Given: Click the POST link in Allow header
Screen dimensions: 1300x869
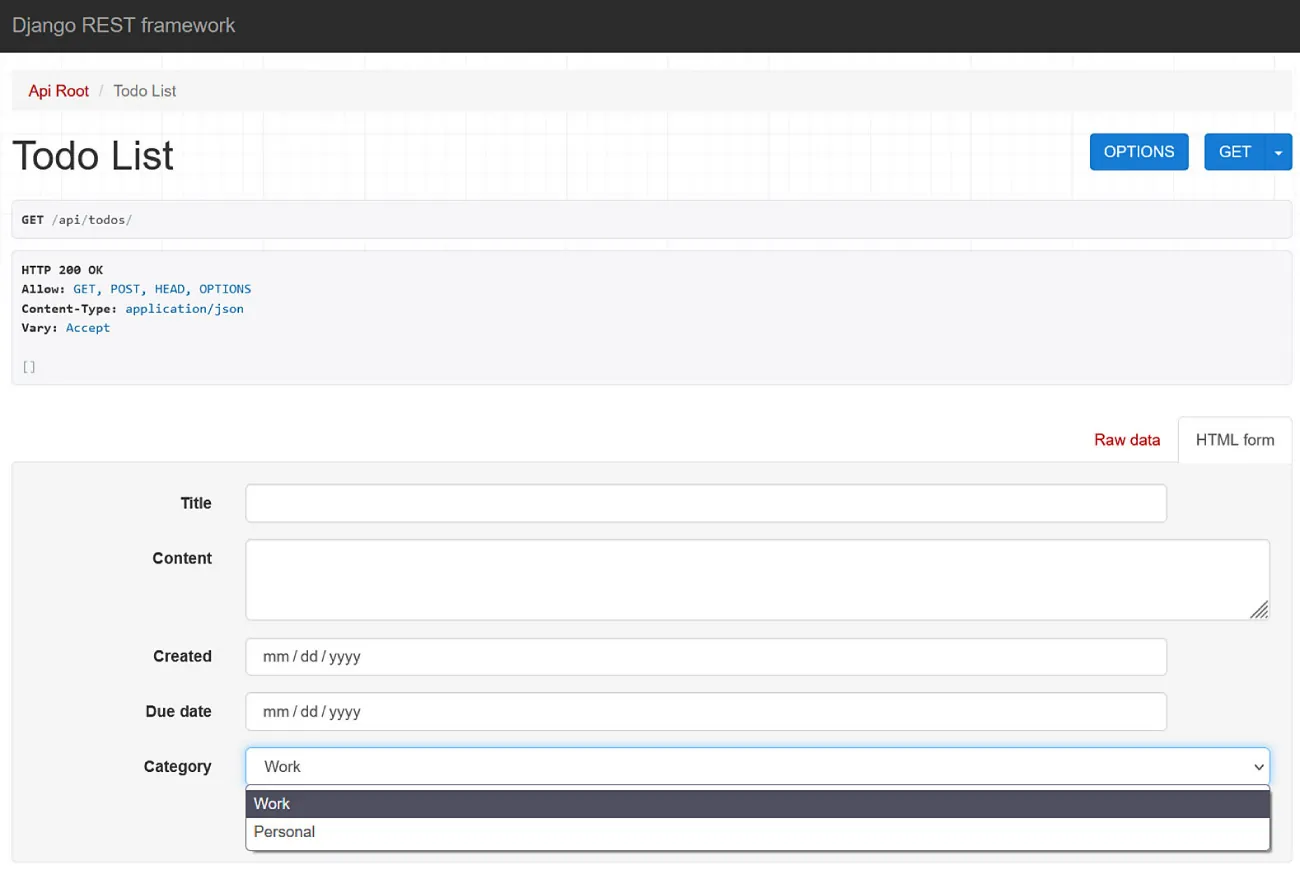Looking at the screenshot, I should (124, 288).
